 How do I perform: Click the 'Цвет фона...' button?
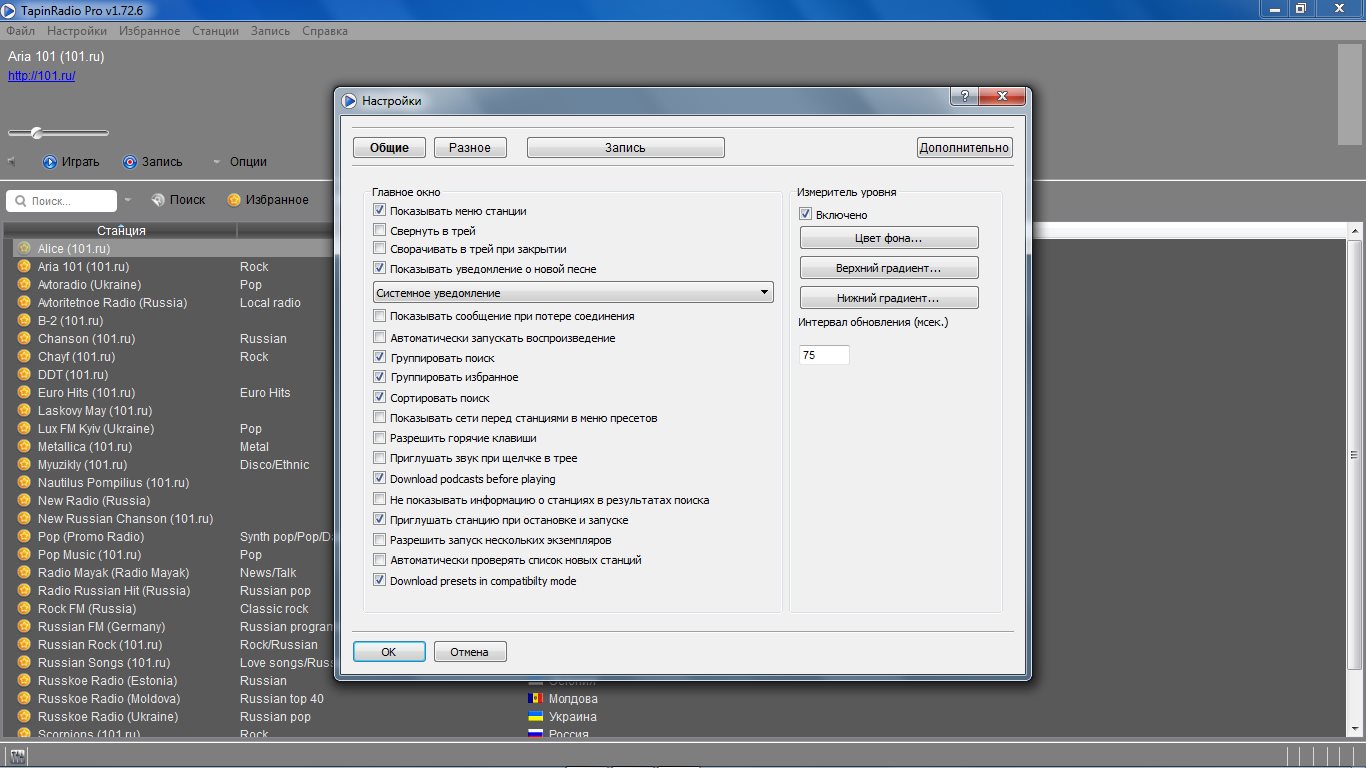click(x=889, y=239)
